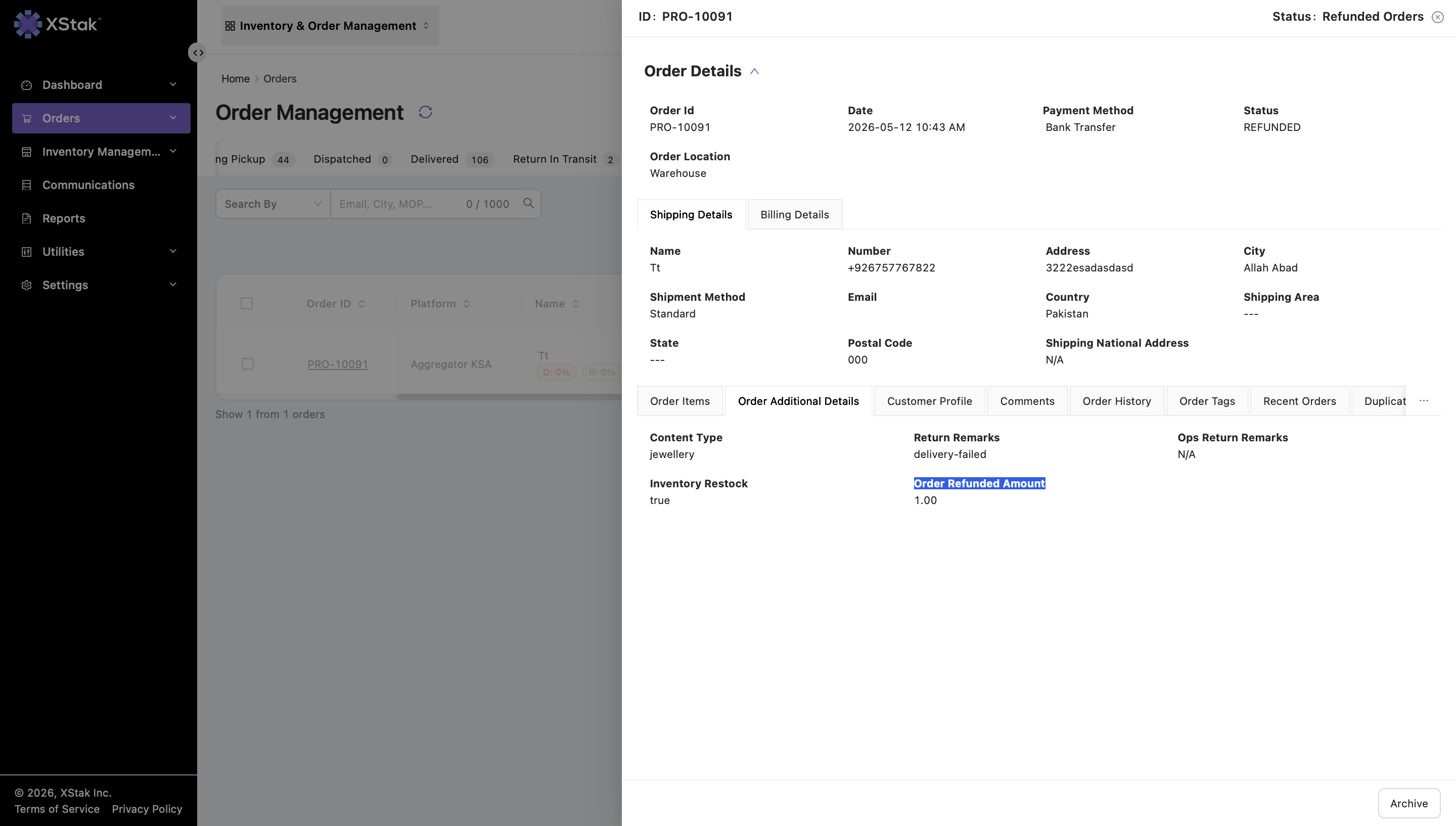1456x826 pixels.
Task: Click the Communications icon in sidebar
Action: click(26, 185)
